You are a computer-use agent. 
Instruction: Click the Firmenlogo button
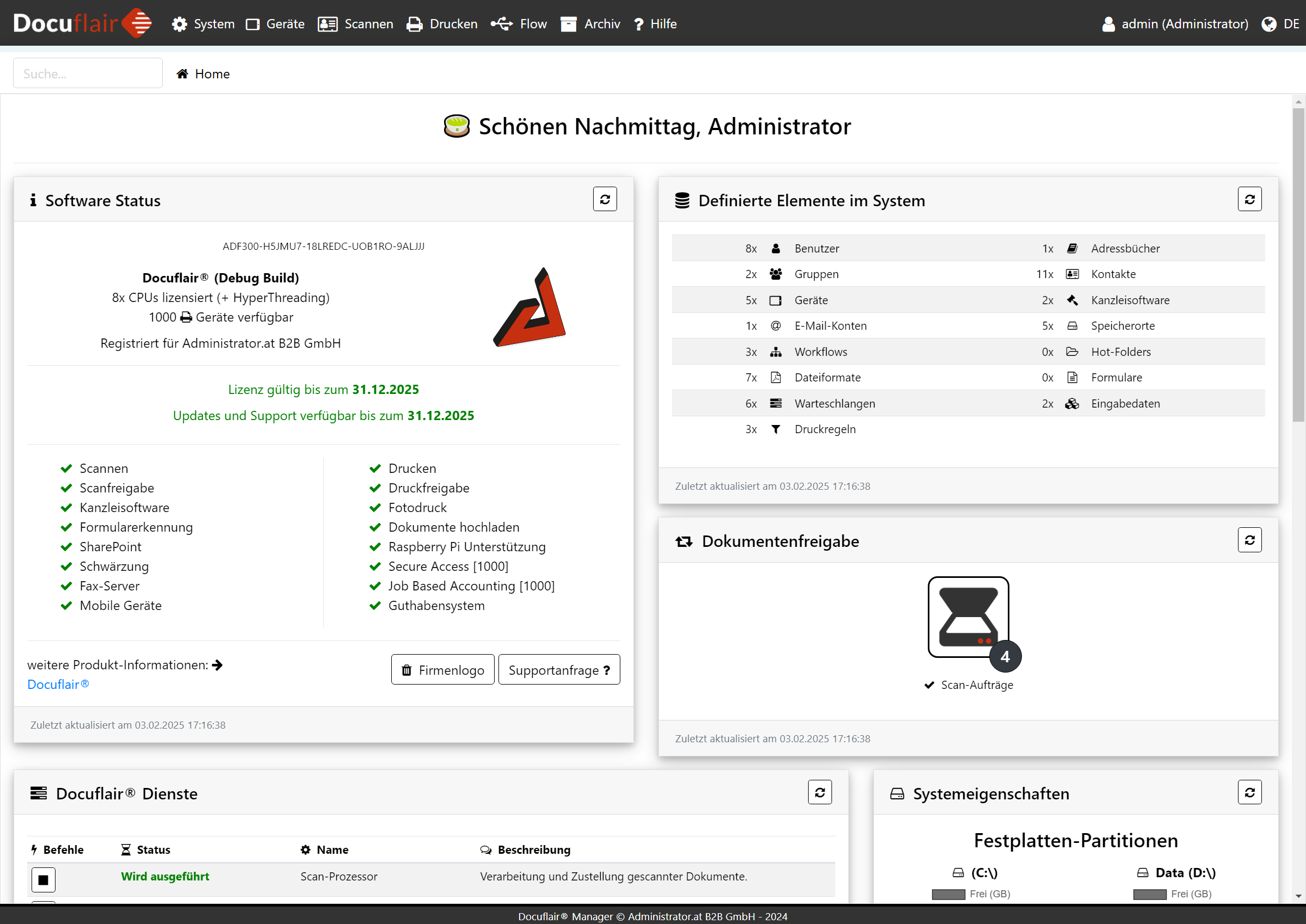(442, 670)
